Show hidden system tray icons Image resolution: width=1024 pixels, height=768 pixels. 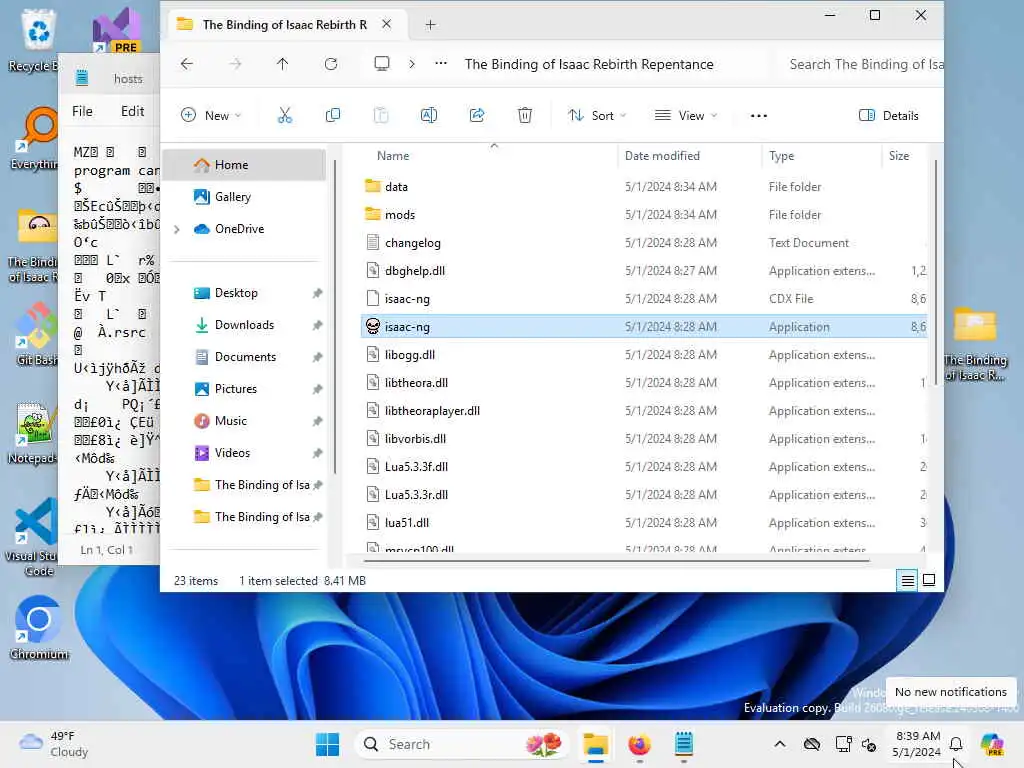click(x=780, y=744)
